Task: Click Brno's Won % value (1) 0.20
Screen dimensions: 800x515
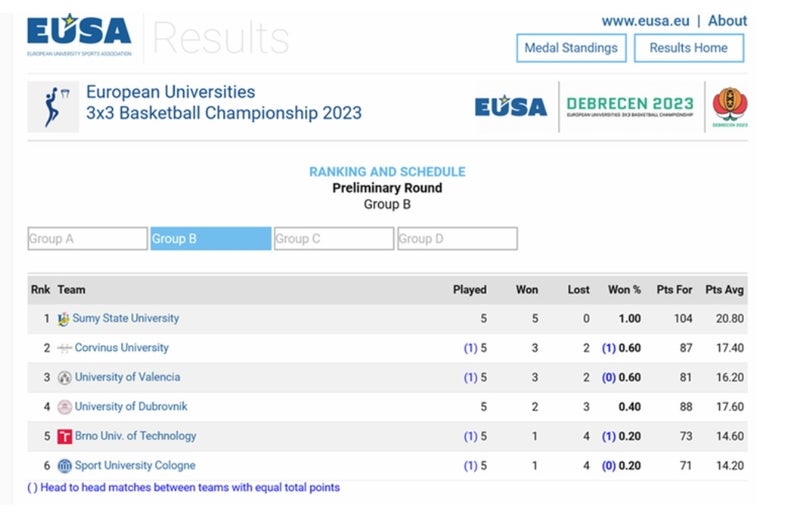Action: 621,436
